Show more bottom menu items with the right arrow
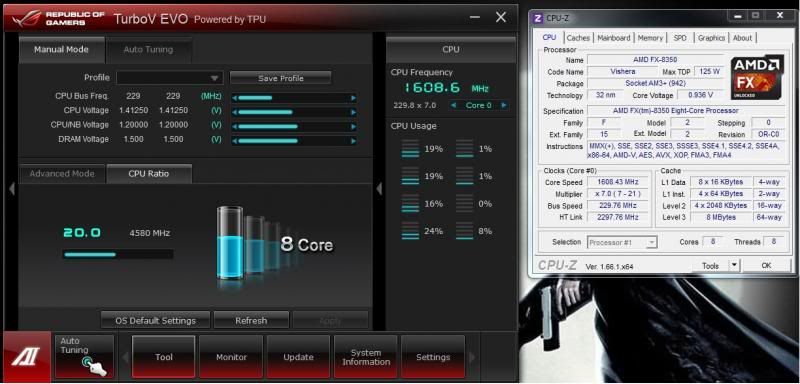The width and height of the screenshot is (800, 384). pyautogui.click(x=472, y=357)
